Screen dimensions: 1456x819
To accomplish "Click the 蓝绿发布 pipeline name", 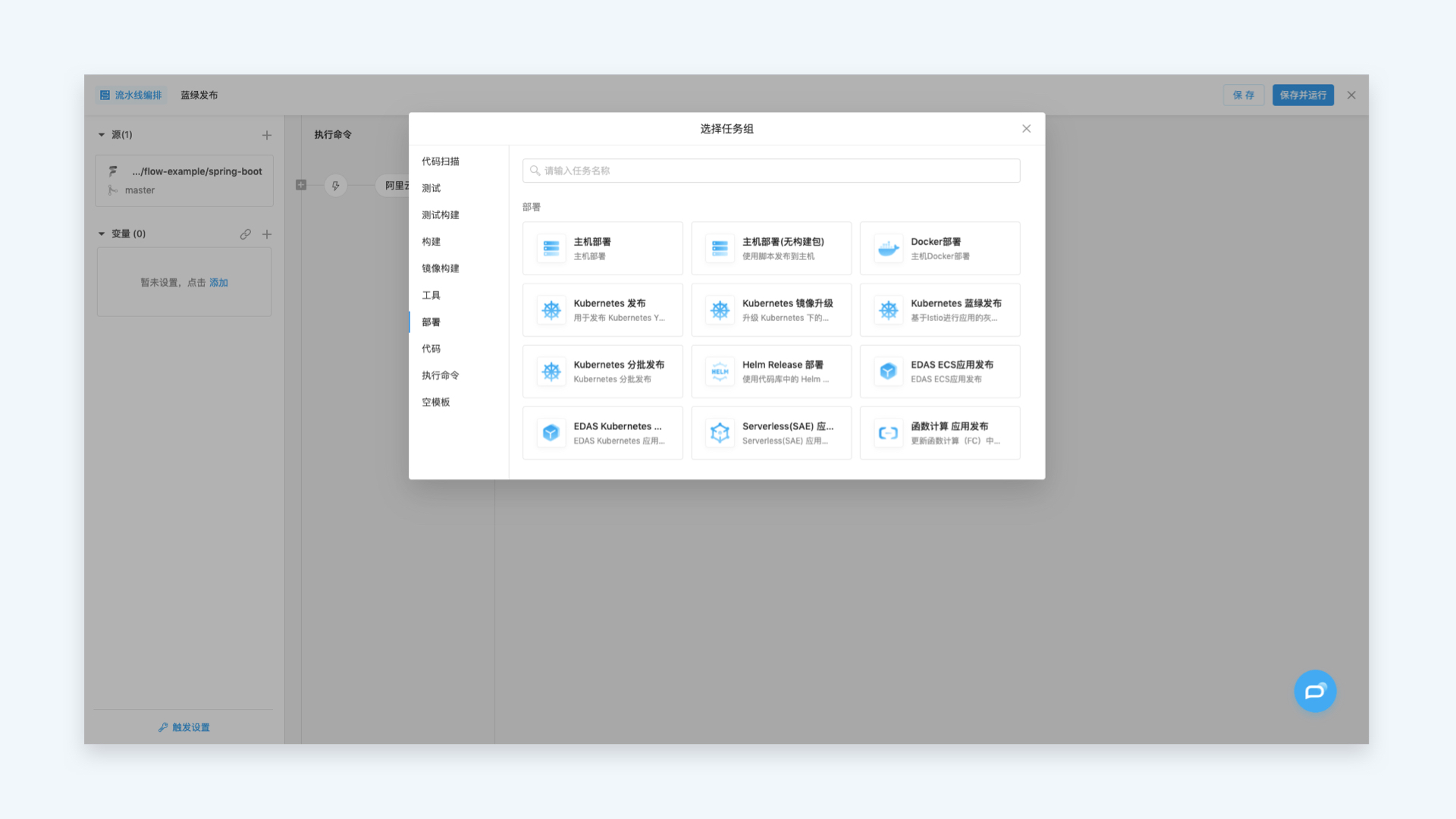I will coord(199,95).
